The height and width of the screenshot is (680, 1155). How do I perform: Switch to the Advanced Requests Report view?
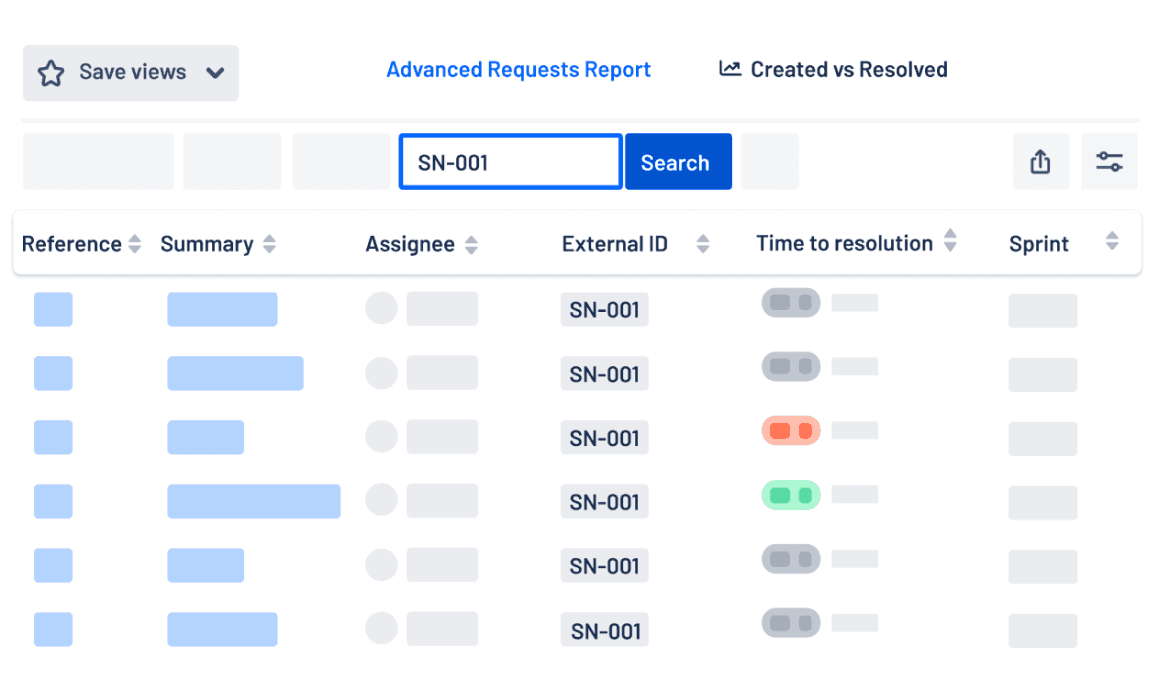pos(518,68)
